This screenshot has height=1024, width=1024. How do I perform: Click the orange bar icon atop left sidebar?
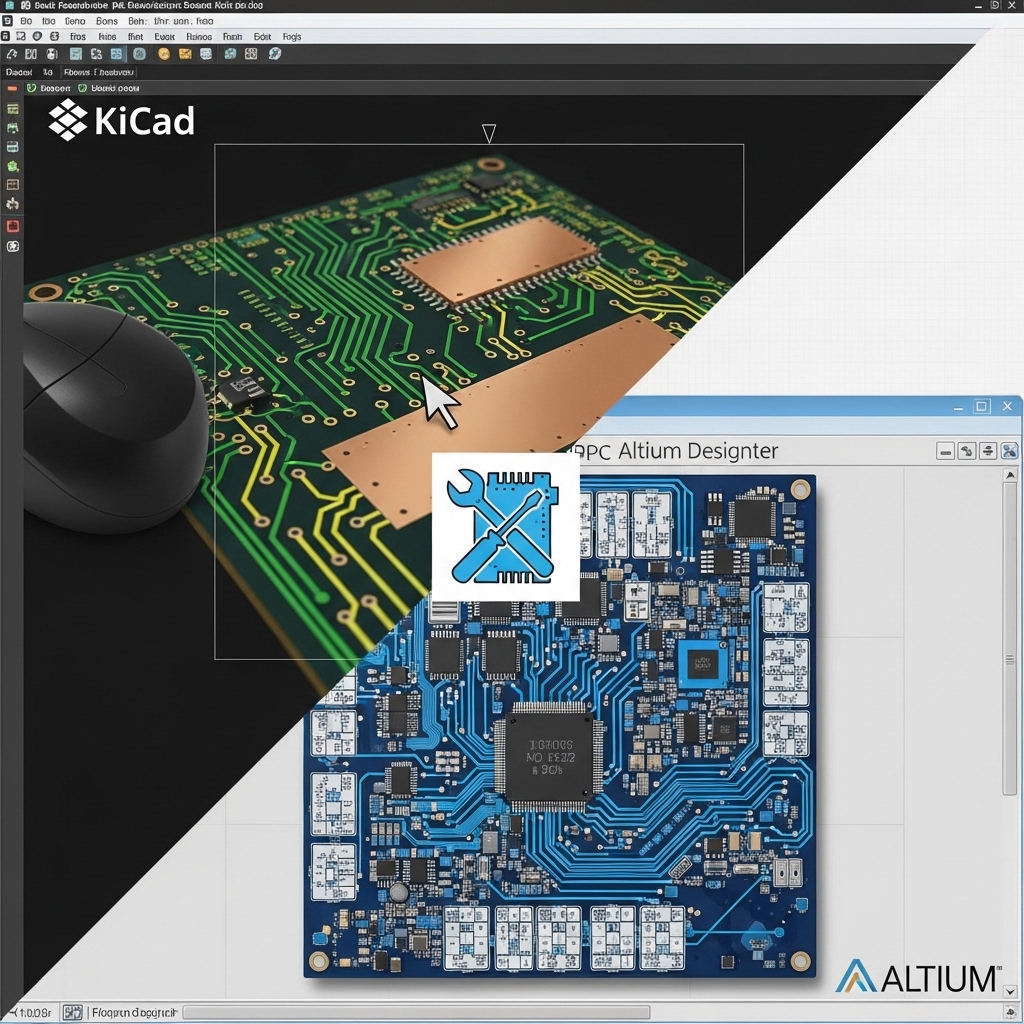point(12,88)
